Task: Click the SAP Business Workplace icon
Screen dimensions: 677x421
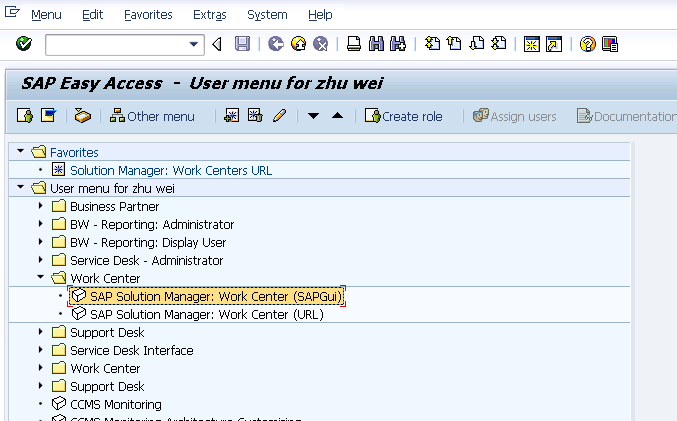Action: 82,116
